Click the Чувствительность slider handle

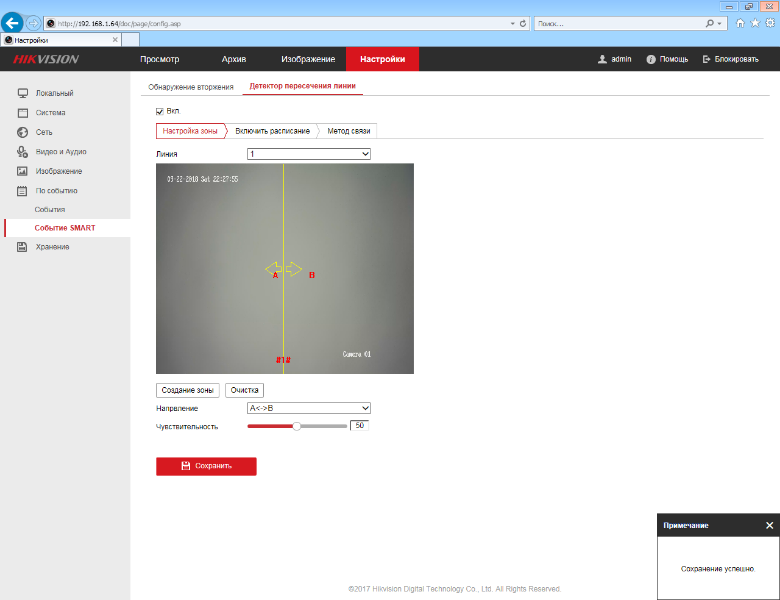coord(296,426)
